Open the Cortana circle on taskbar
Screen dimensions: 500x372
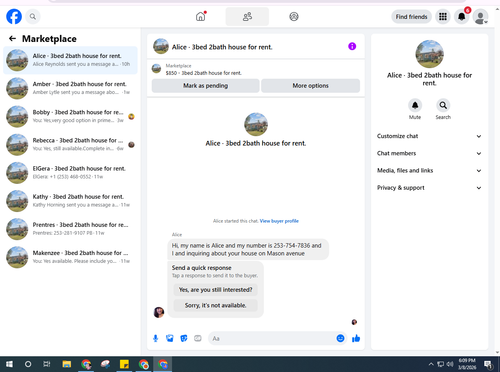(28, 364)
